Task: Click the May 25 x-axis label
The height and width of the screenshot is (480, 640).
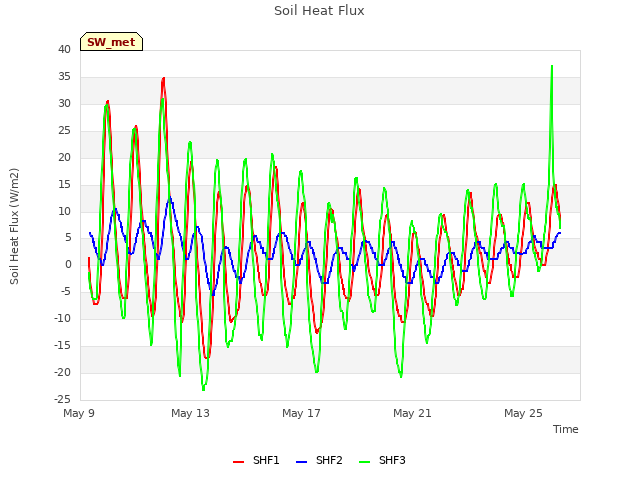Action: 523,413
